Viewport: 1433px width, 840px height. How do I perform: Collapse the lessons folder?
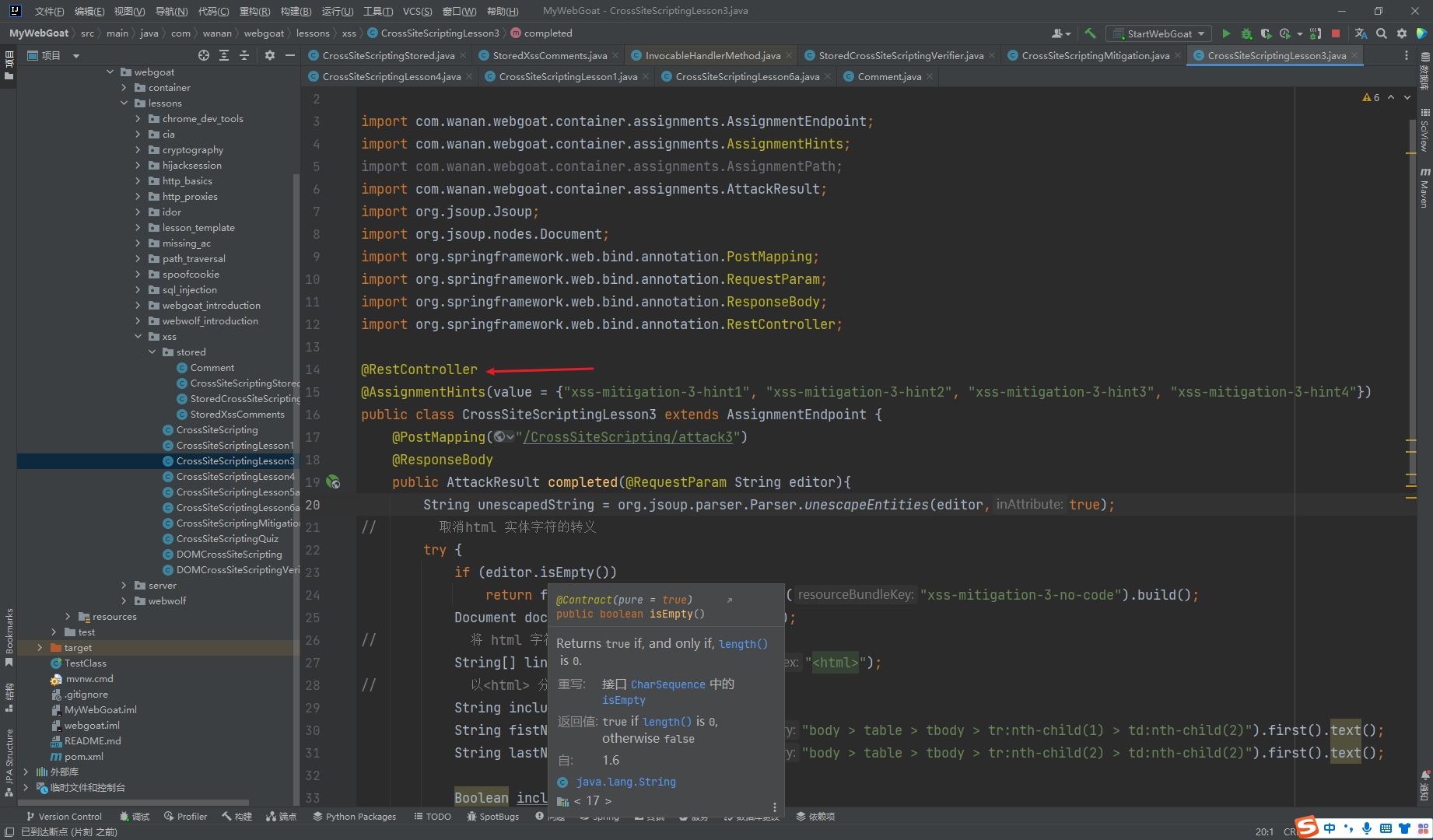click(124, 103)
